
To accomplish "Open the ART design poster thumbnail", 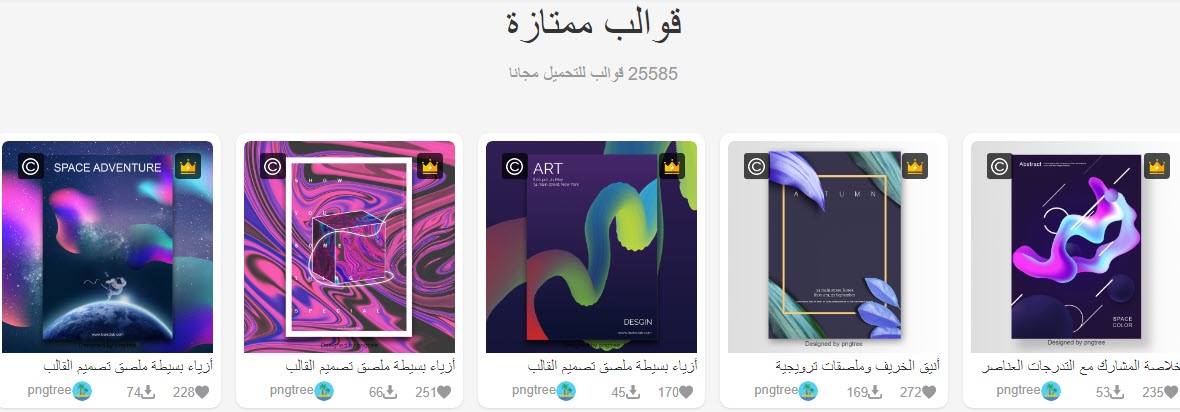I will click(x=592, y=247).
